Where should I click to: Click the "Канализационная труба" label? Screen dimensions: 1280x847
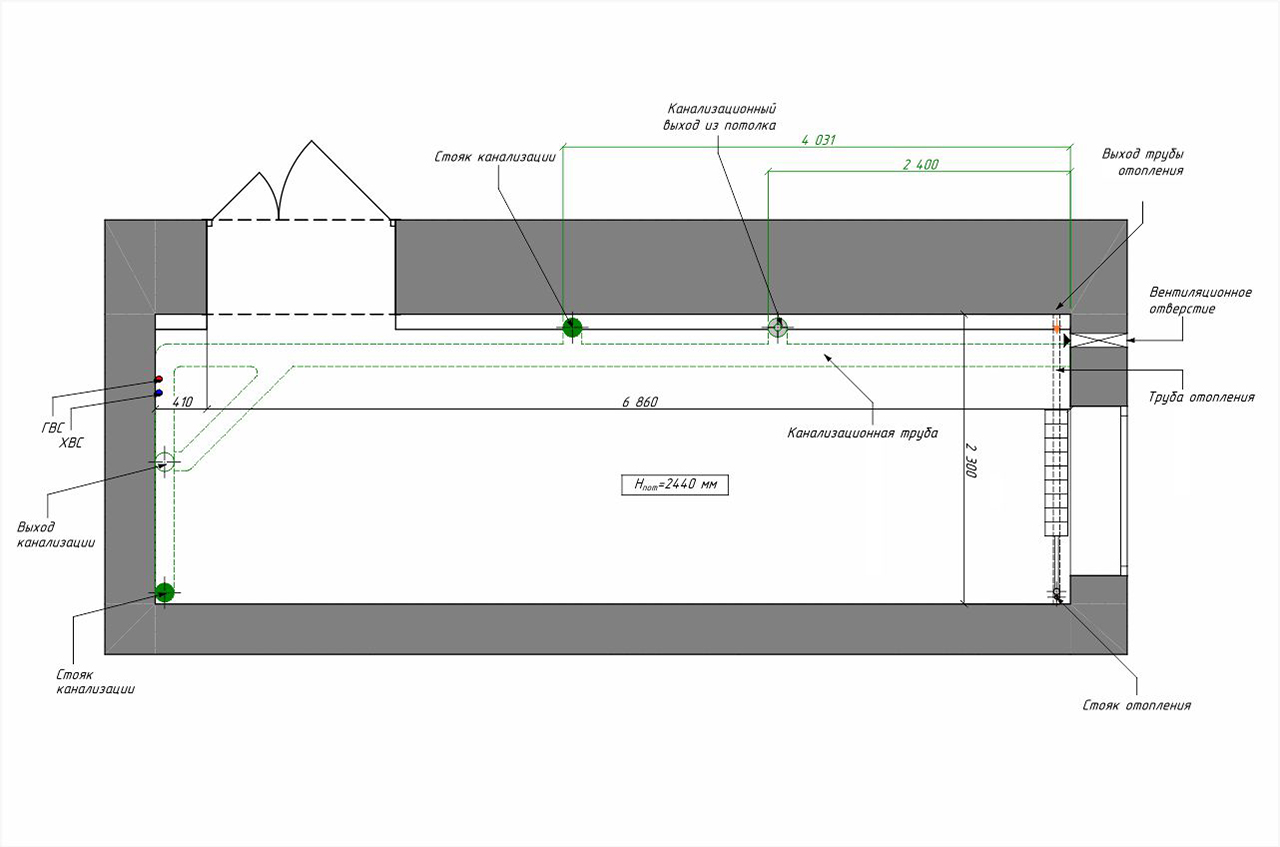(861, 434)
